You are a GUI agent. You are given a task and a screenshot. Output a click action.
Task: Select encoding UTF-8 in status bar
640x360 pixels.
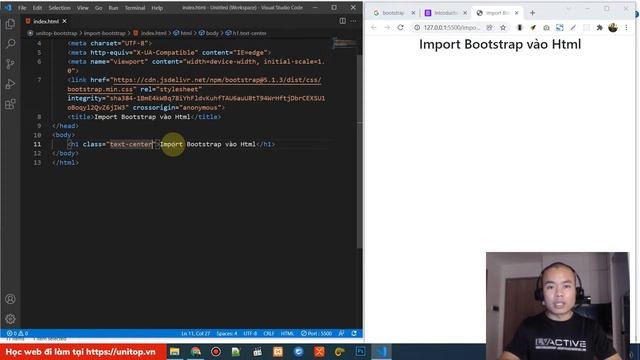point(250,333)
